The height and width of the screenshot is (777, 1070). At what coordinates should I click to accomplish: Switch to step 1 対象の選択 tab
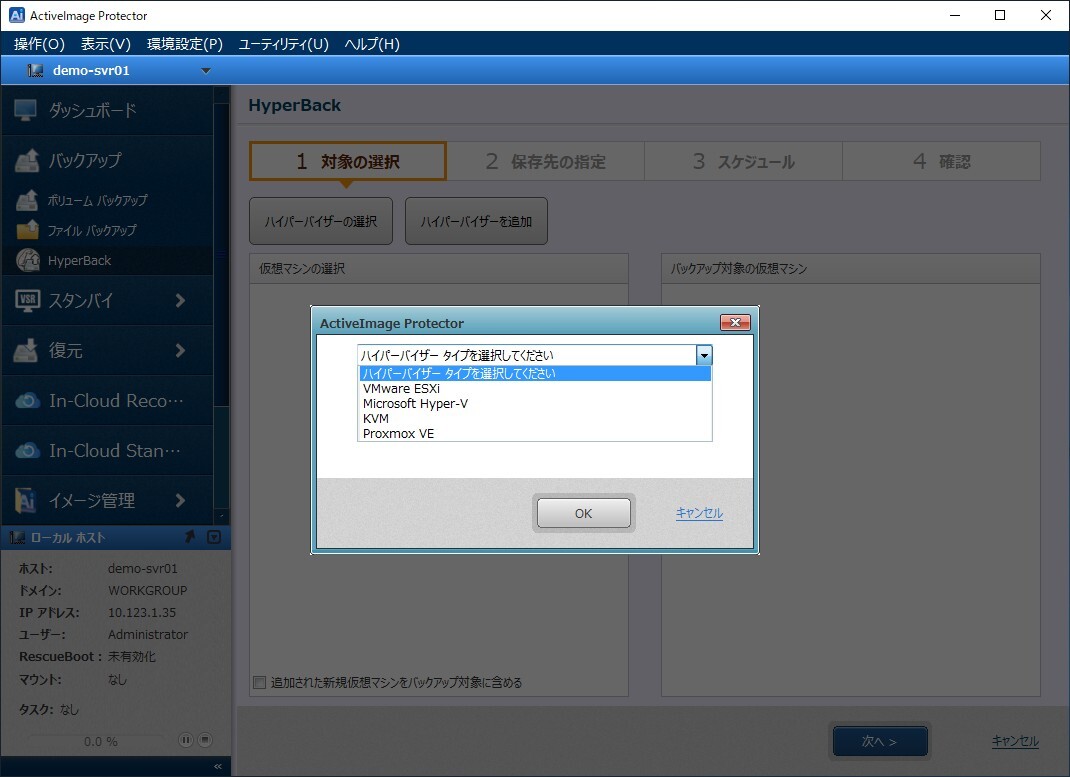[348, 161]
